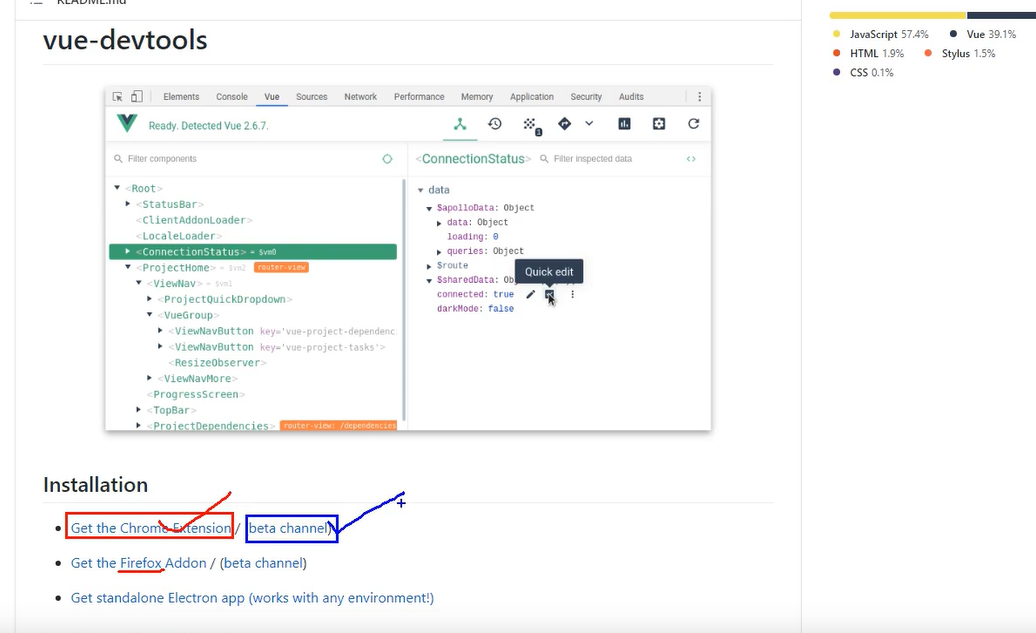Open the Audits tab

(631, 96)
